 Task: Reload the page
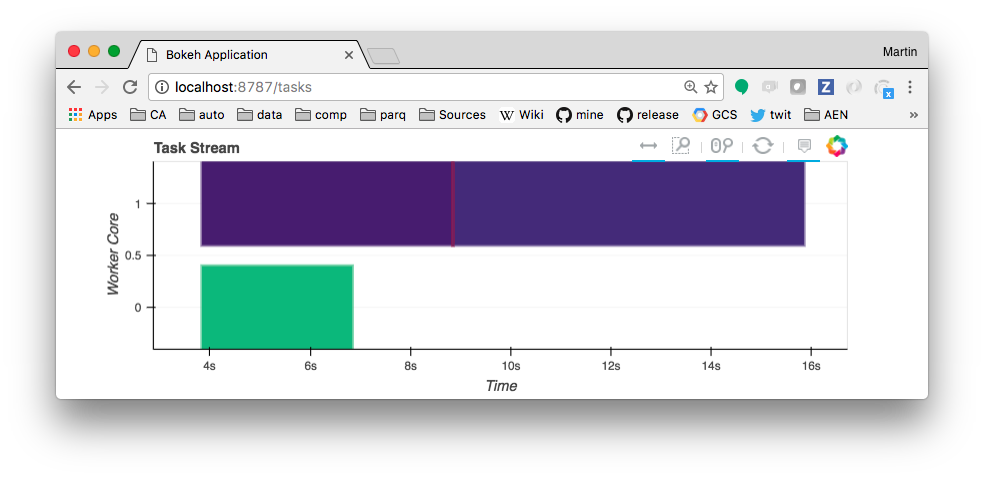click(x=129, y=87)
